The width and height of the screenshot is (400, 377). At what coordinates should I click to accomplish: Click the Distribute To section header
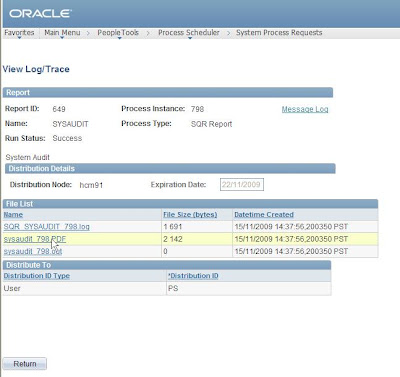click(167, 265)
